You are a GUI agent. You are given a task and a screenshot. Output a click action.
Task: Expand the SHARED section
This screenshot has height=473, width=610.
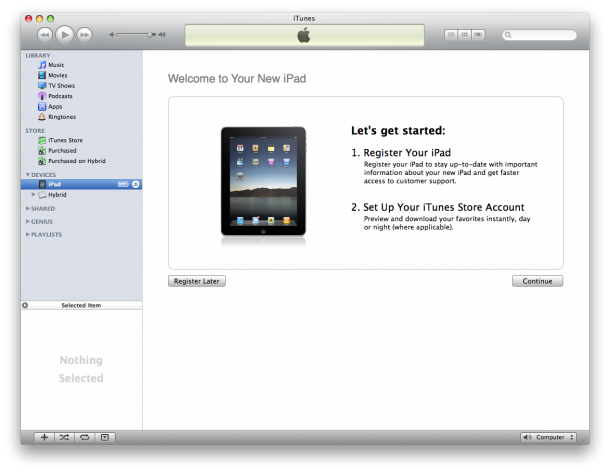coord(28,208)
